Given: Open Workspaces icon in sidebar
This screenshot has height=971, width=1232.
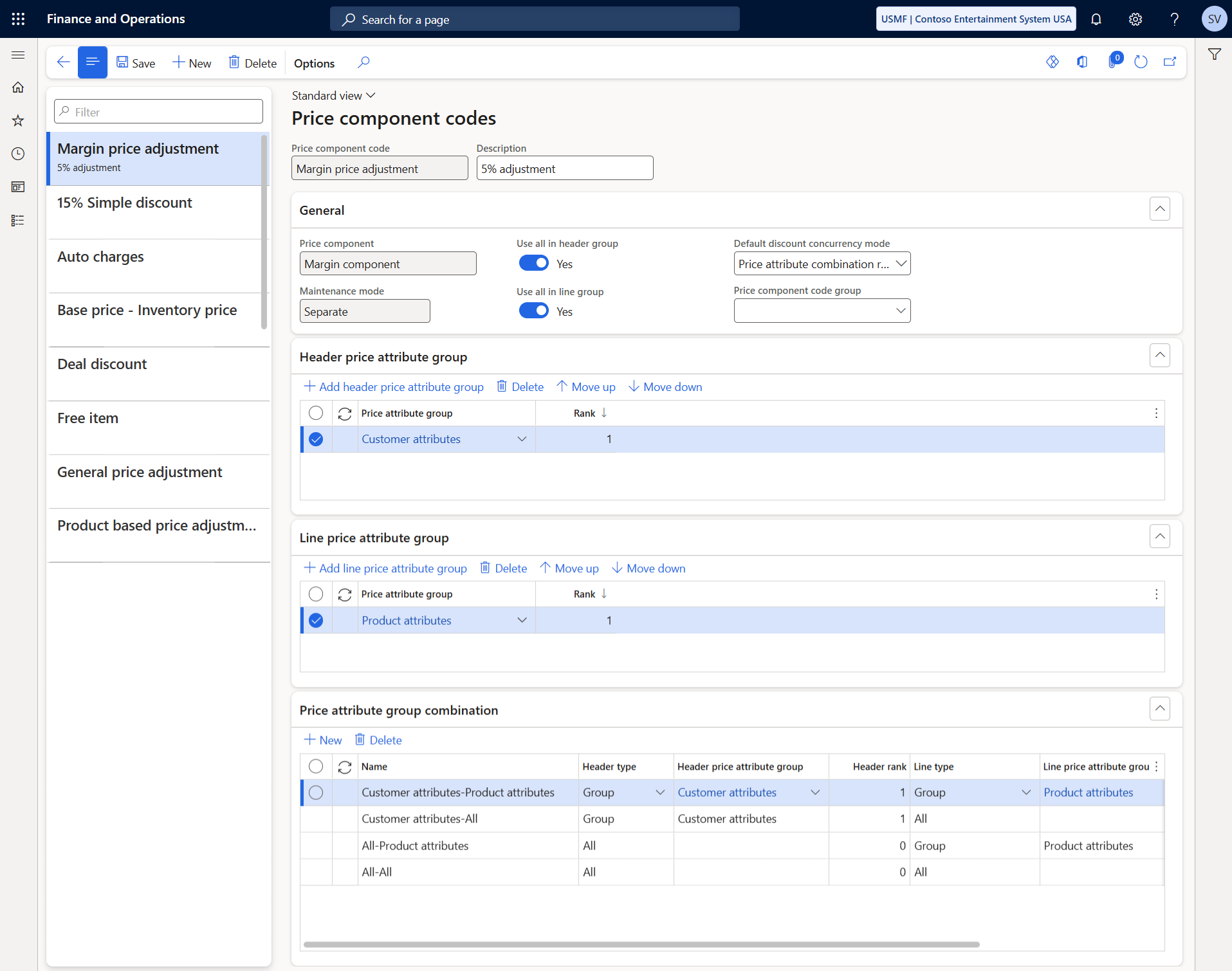Looking at the screenshot, I should coord(18,187).
